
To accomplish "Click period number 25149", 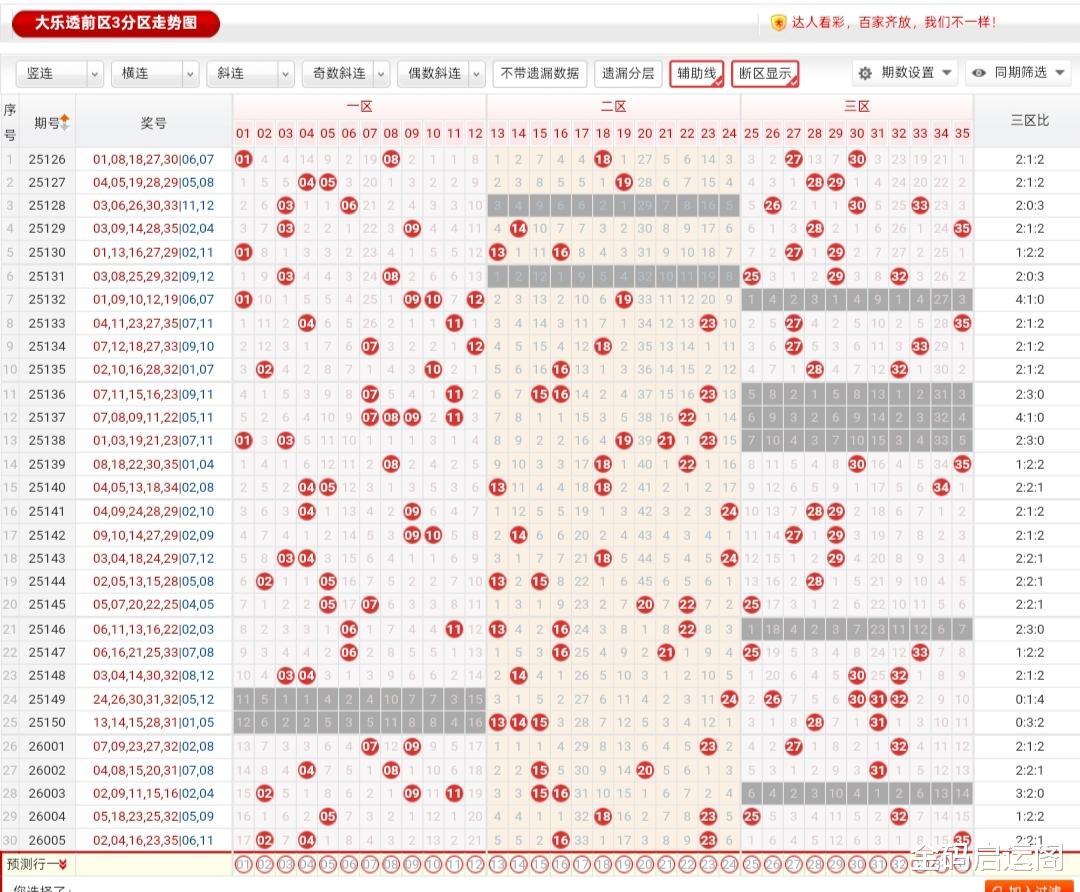I will [x=47, y=699].
